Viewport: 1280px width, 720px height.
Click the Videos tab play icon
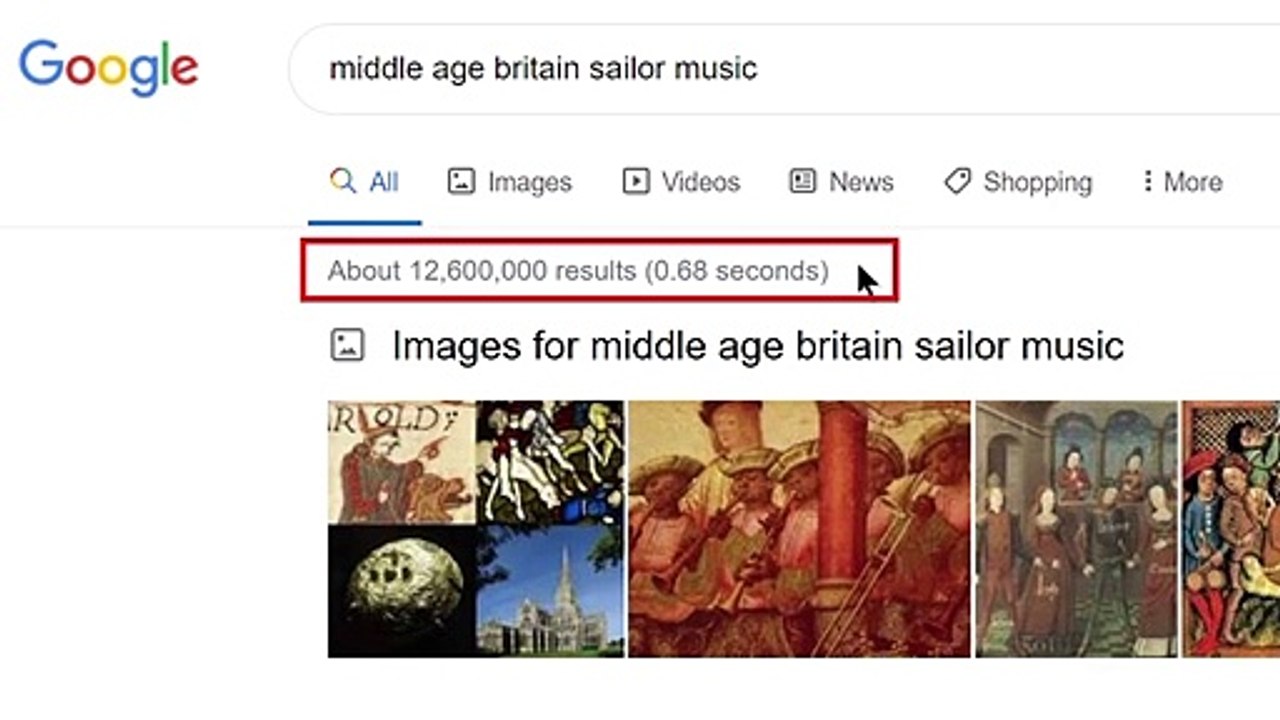click(x=635, y=181)
